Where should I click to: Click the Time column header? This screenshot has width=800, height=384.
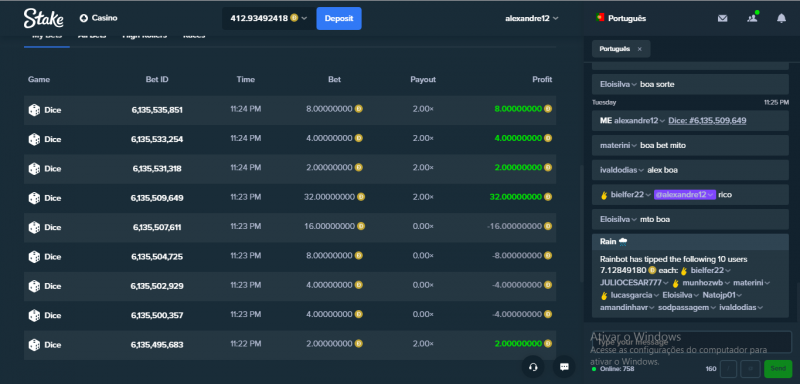[245, 80]
